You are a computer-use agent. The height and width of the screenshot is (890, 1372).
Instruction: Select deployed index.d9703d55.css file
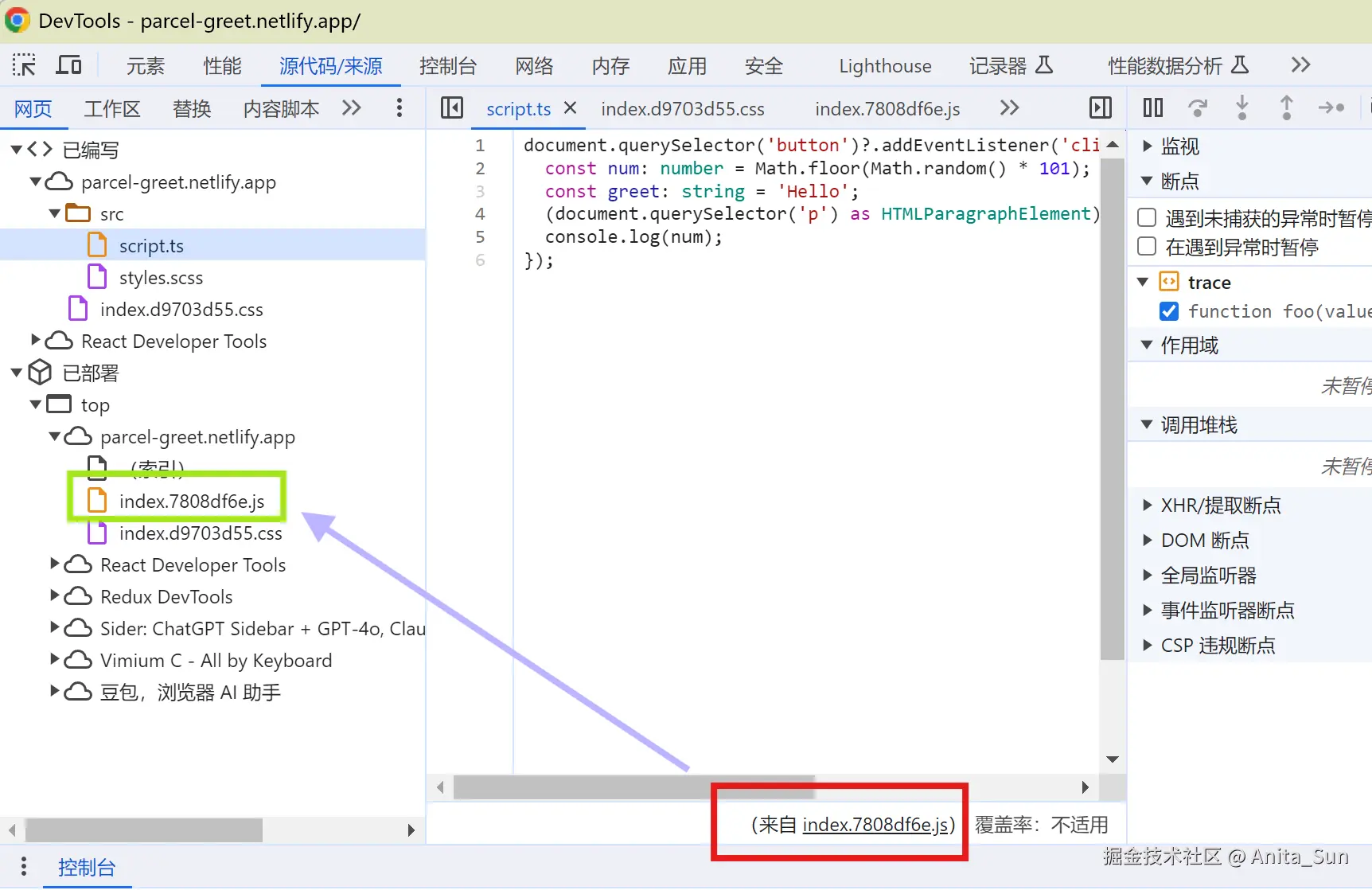pyautogui.click(x=201, y=533)
